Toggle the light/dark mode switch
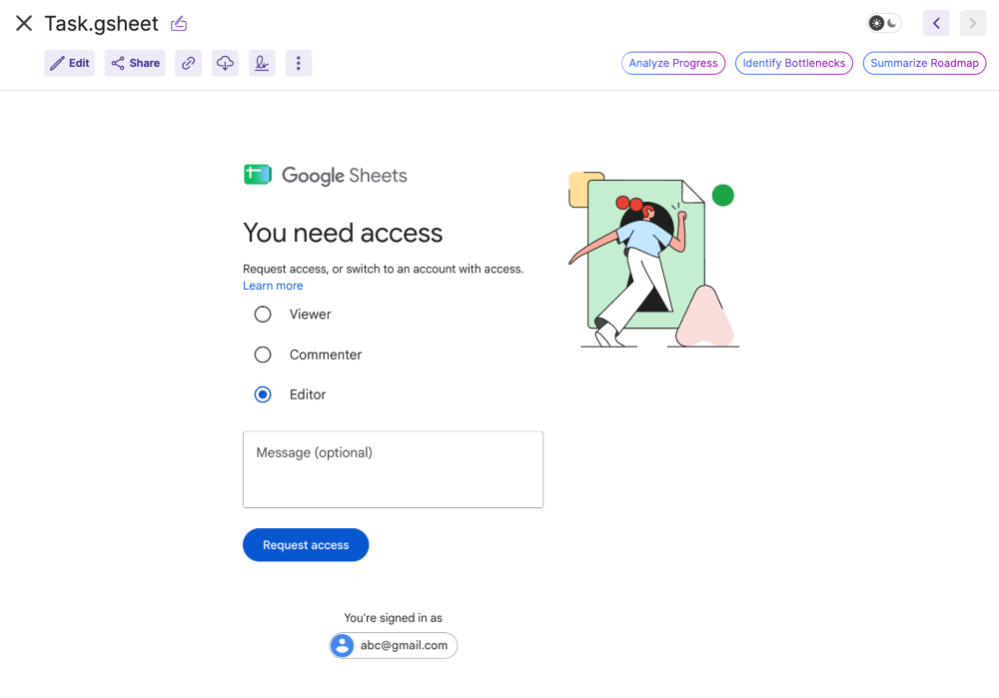 884,24
